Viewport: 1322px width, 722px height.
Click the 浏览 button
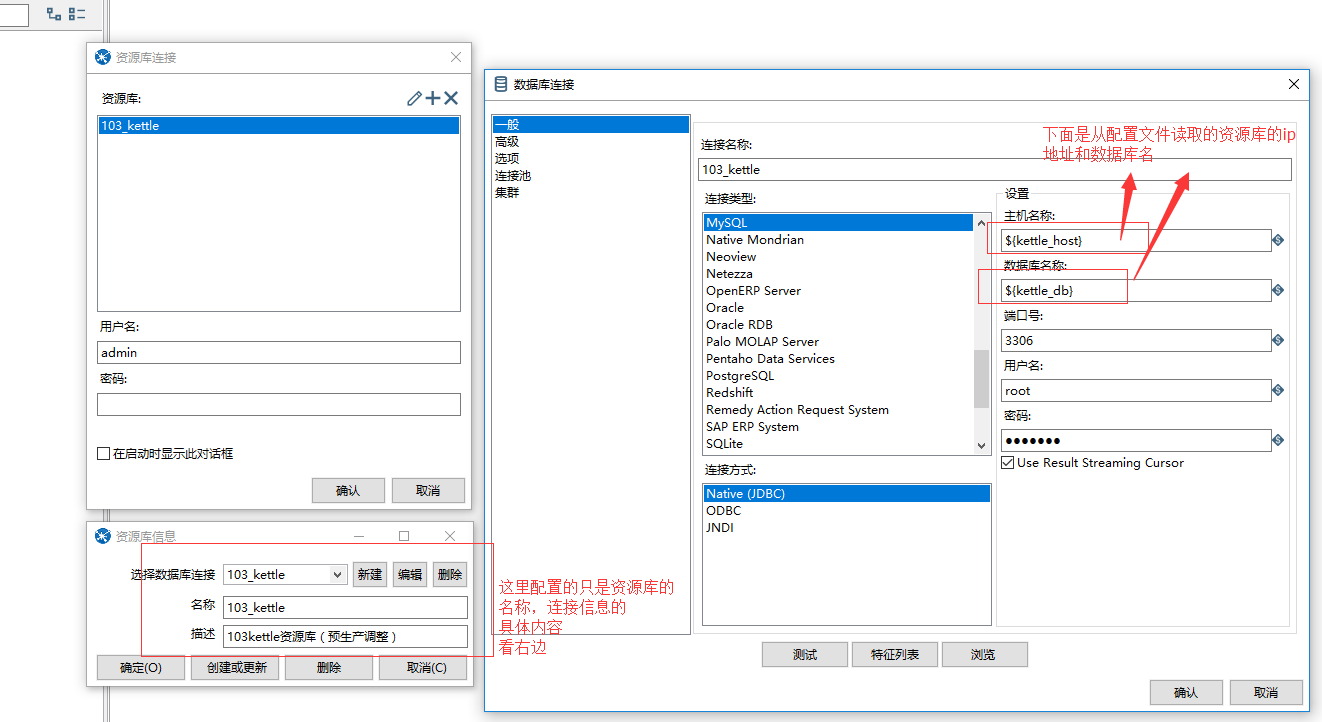tap(984, 655)
